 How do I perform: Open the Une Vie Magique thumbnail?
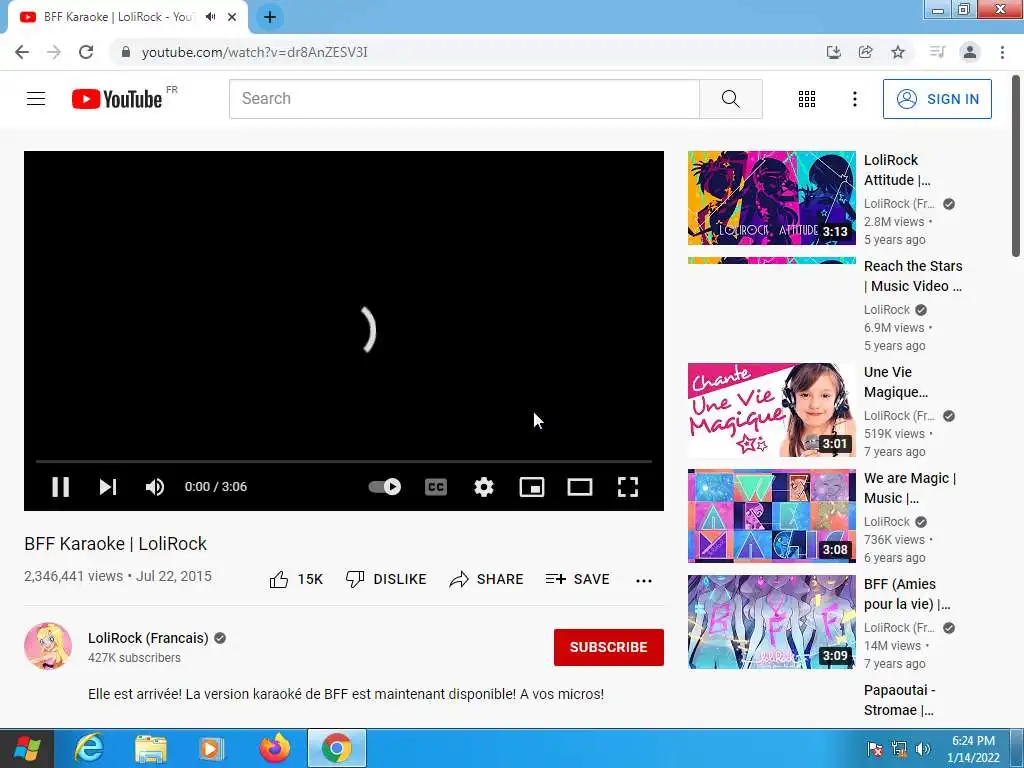[771, 410]
